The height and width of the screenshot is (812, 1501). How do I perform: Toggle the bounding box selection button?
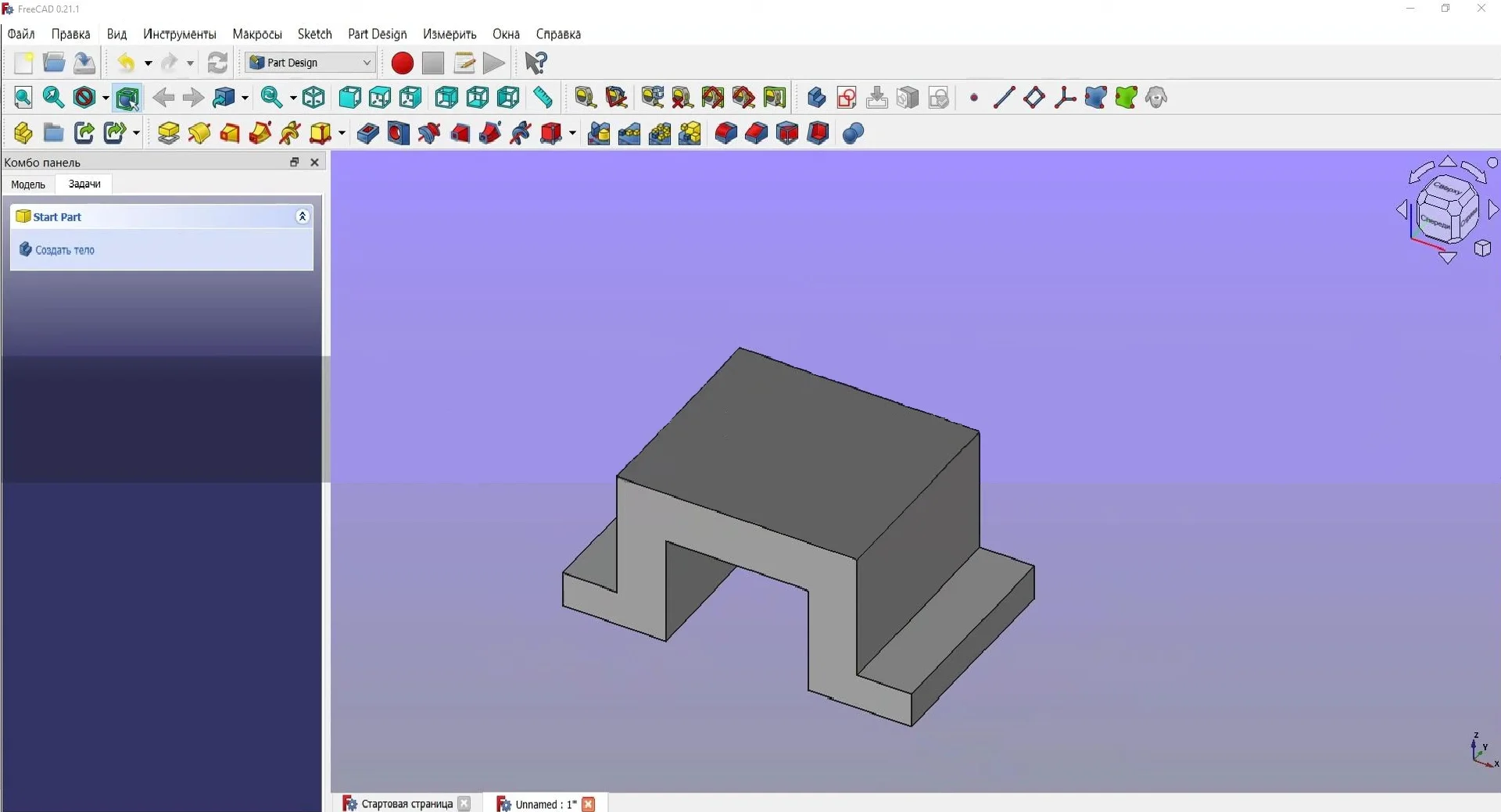[x=127, y=98]
